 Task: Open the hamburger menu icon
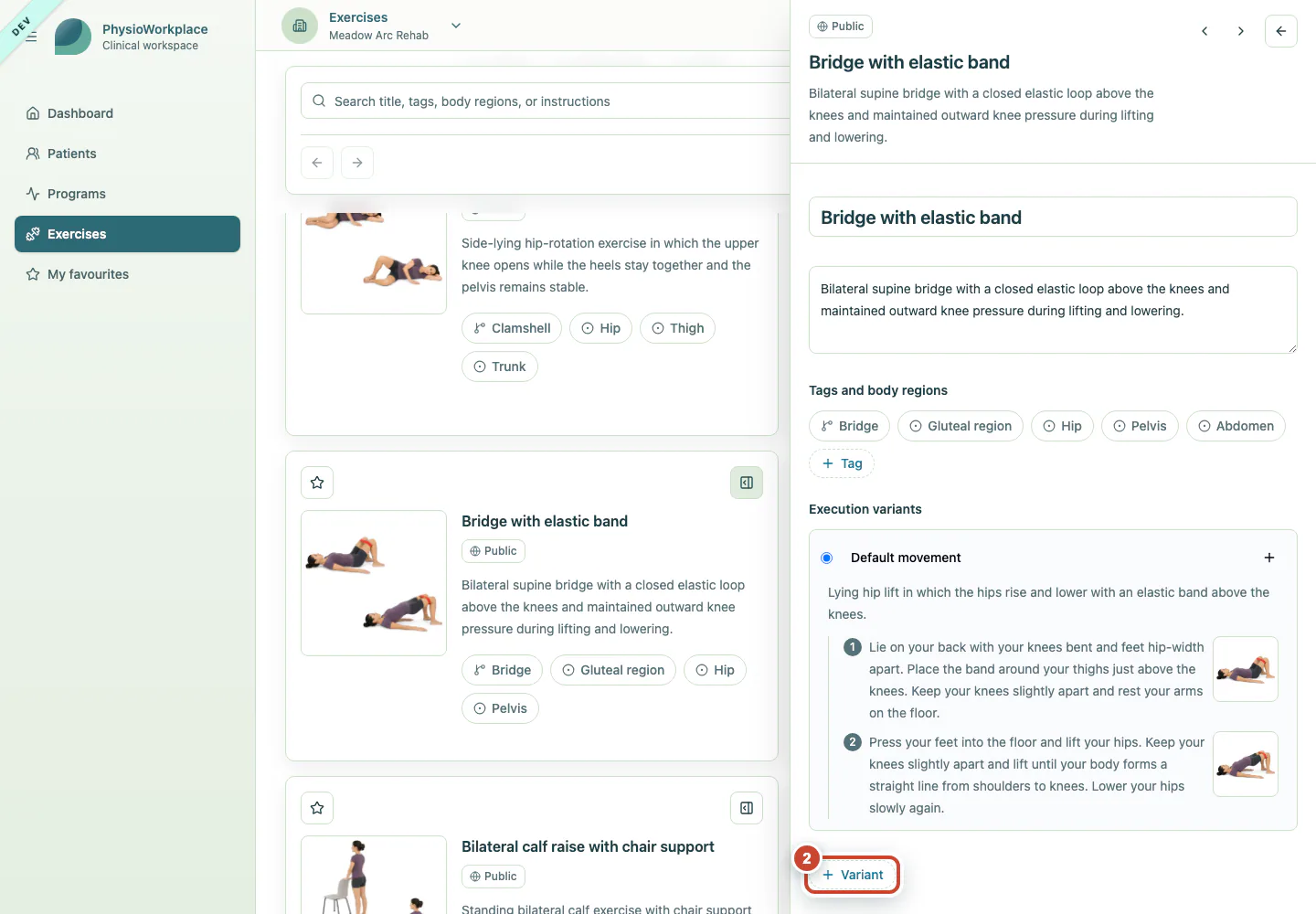pos(31,37)
